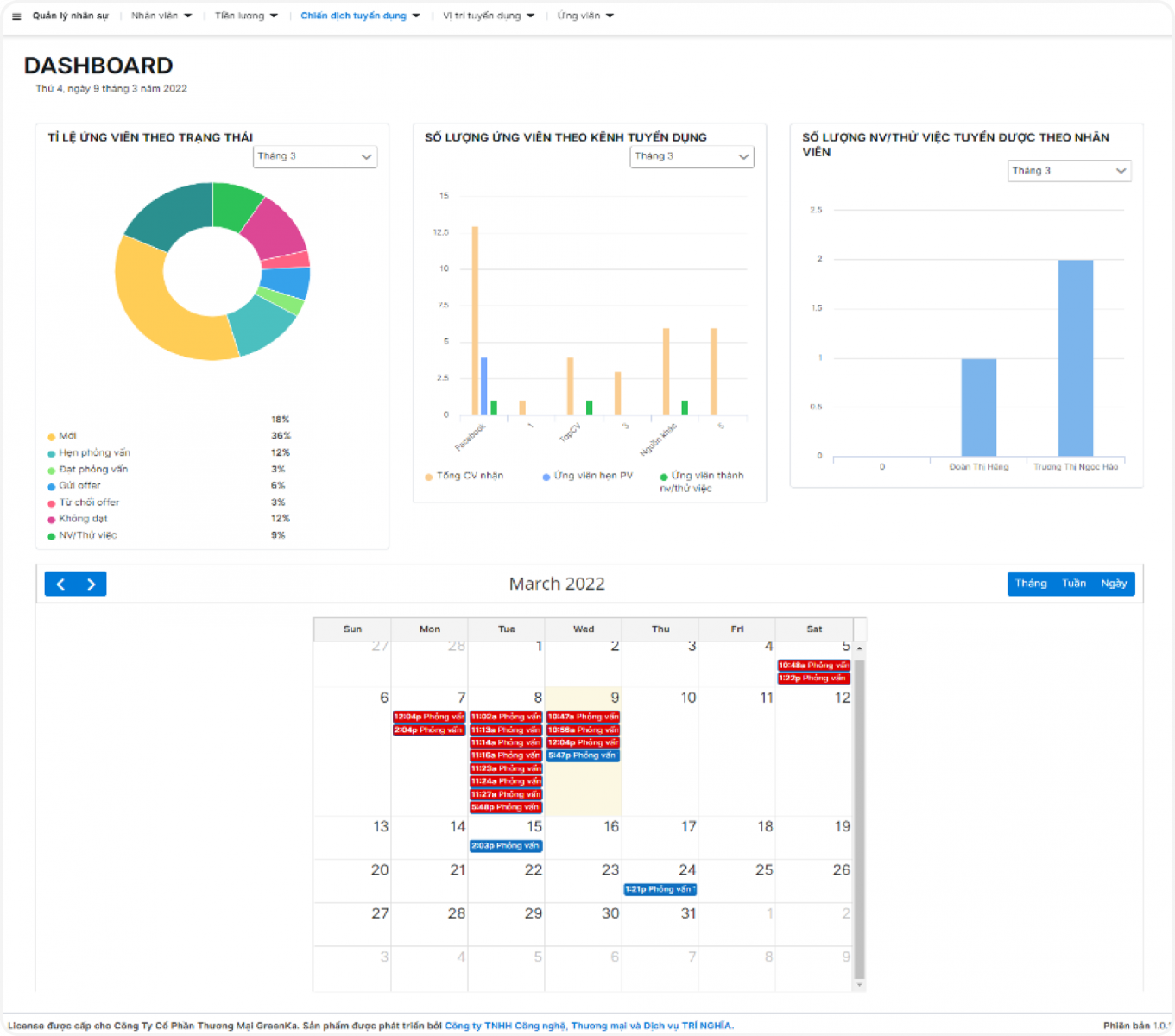Click calendar scrollbar down arrow
This screenshot has height=1036, width=1175.
pyautogui.click(x=859, y=984)
